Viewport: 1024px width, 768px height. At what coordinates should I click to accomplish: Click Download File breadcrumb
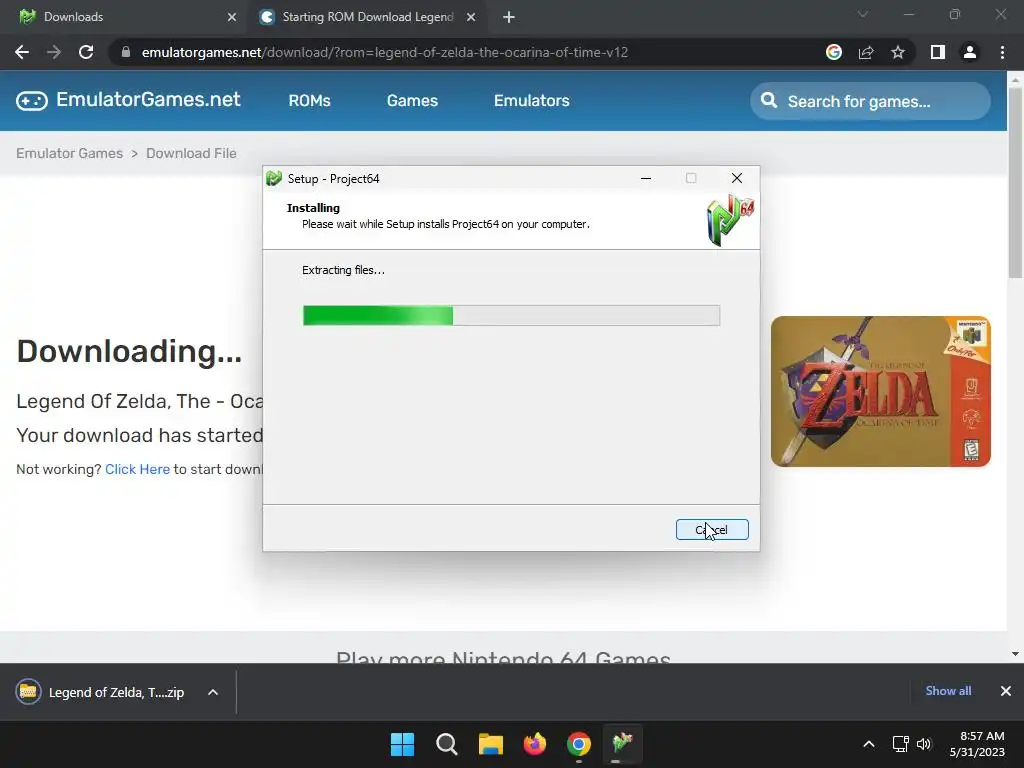191,153
